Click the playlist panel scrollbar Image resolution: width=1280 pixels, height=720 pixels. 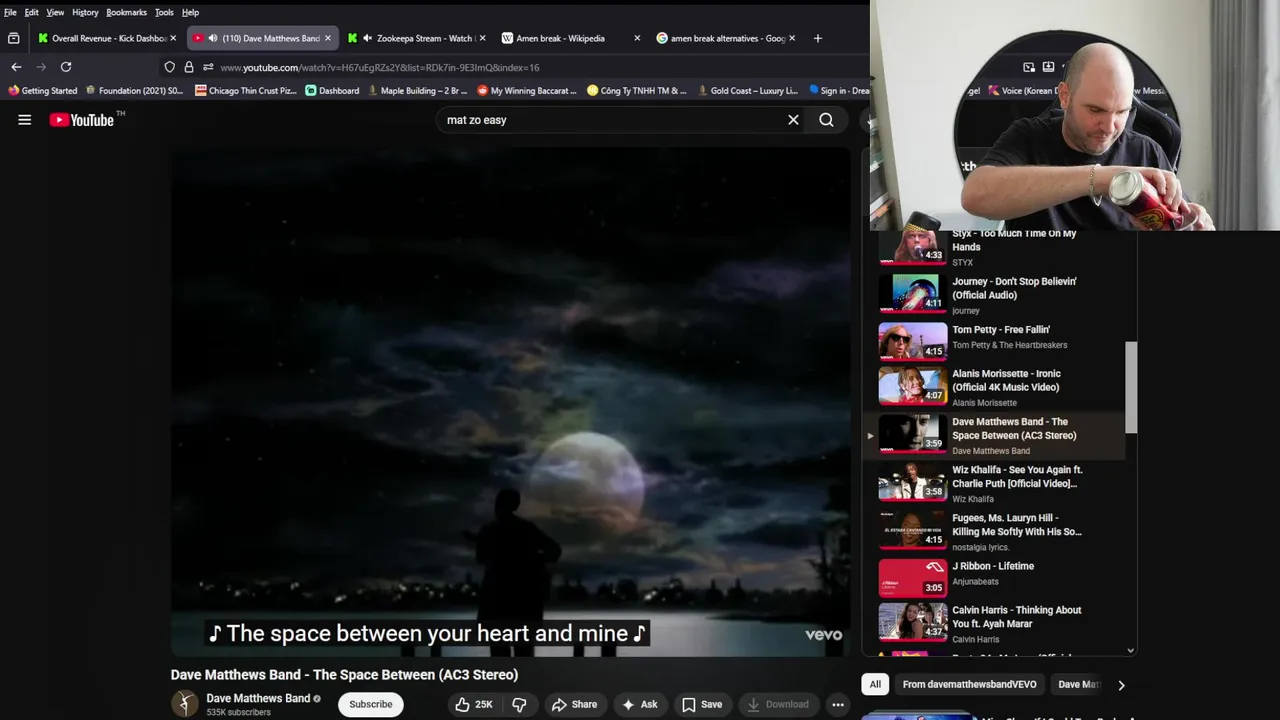coord(1131,387)
